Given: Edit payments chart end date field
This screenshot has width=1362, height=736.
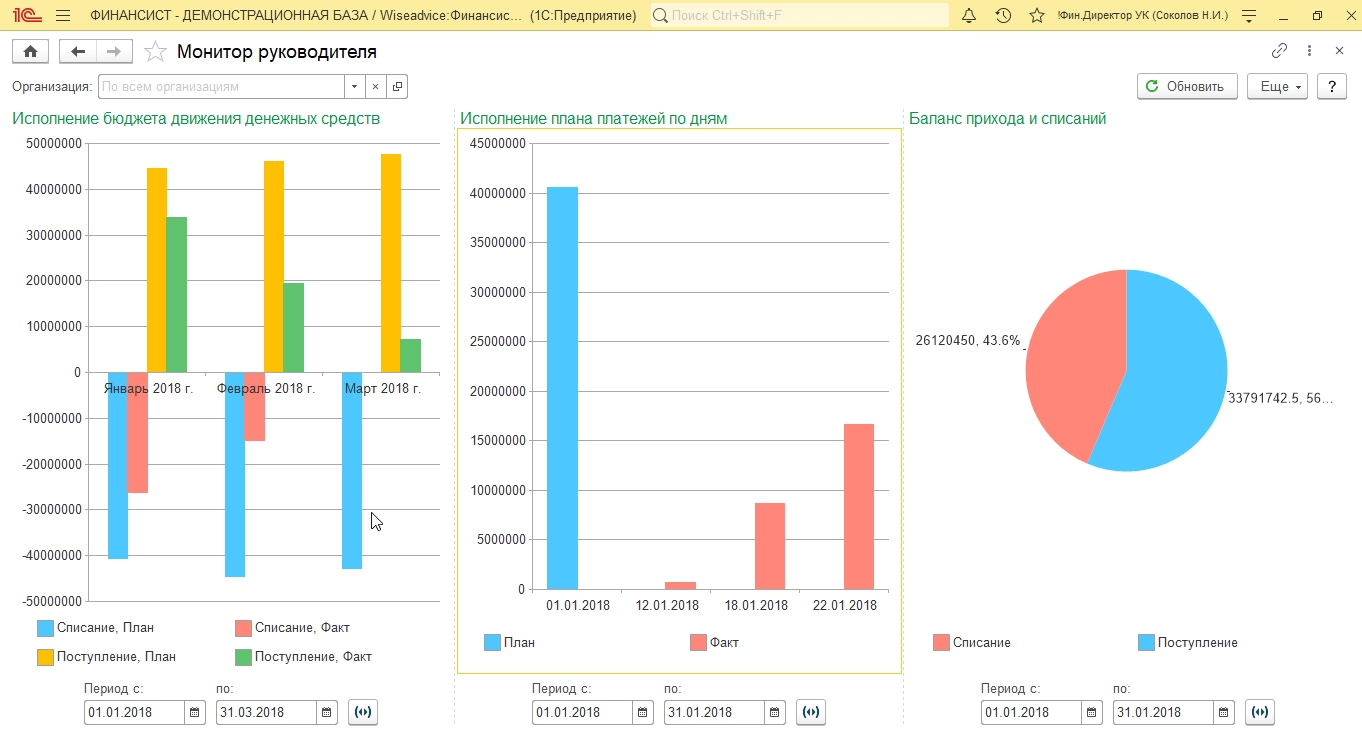Looking at the screenshot, I should coord(715,713).
